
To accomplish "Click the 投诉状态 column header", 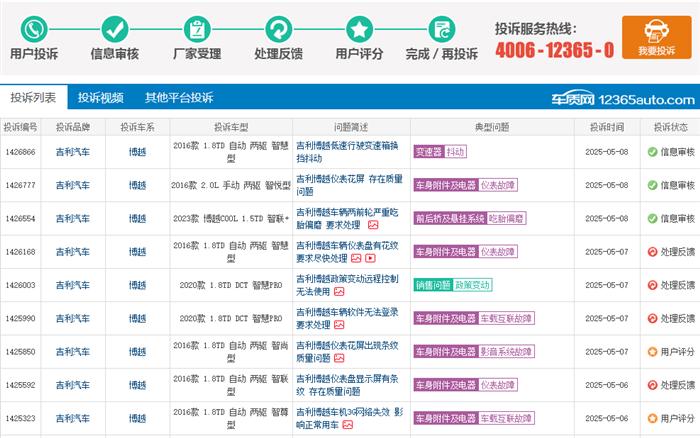I will coord(671,127).
